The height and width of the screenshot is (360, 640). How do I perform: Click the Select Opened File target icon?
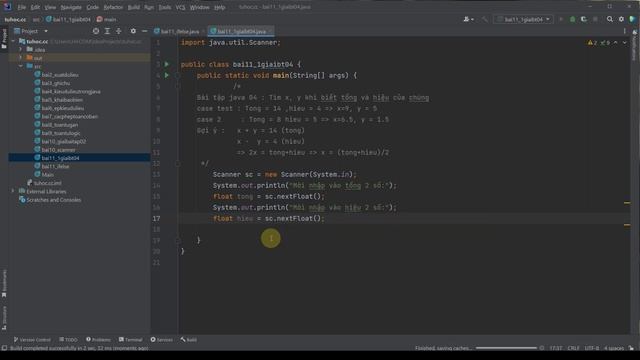click(96, 31)
